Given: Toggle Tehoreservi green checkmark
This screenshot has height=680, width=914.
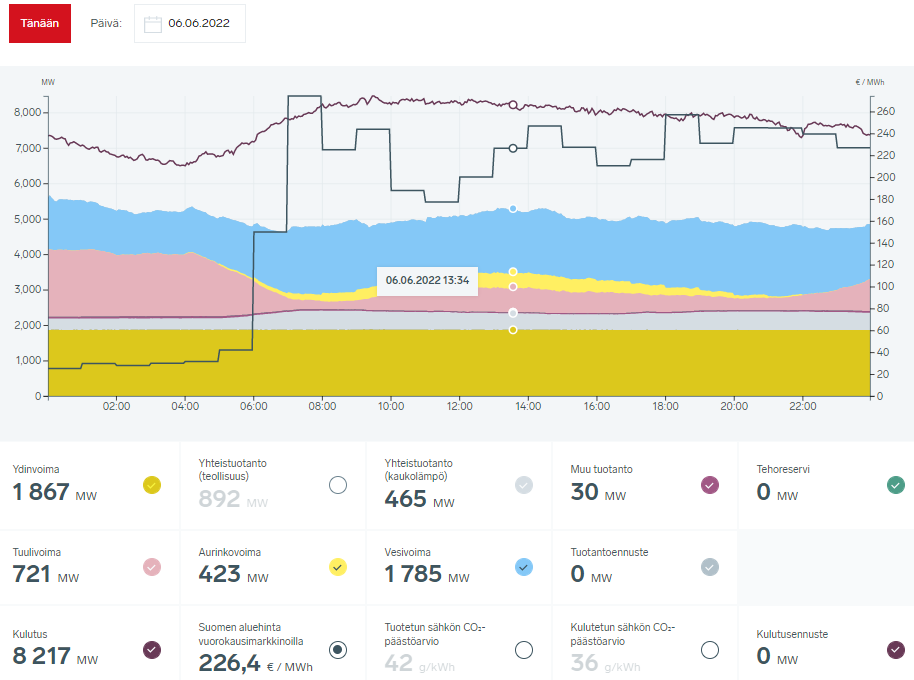Looking at the screenshot, I should point(896,486).
